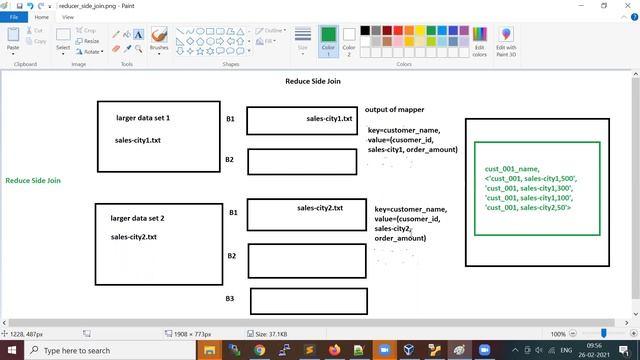Open the notification center icon
Screen dimensions: 640x360
pos(624,350)
